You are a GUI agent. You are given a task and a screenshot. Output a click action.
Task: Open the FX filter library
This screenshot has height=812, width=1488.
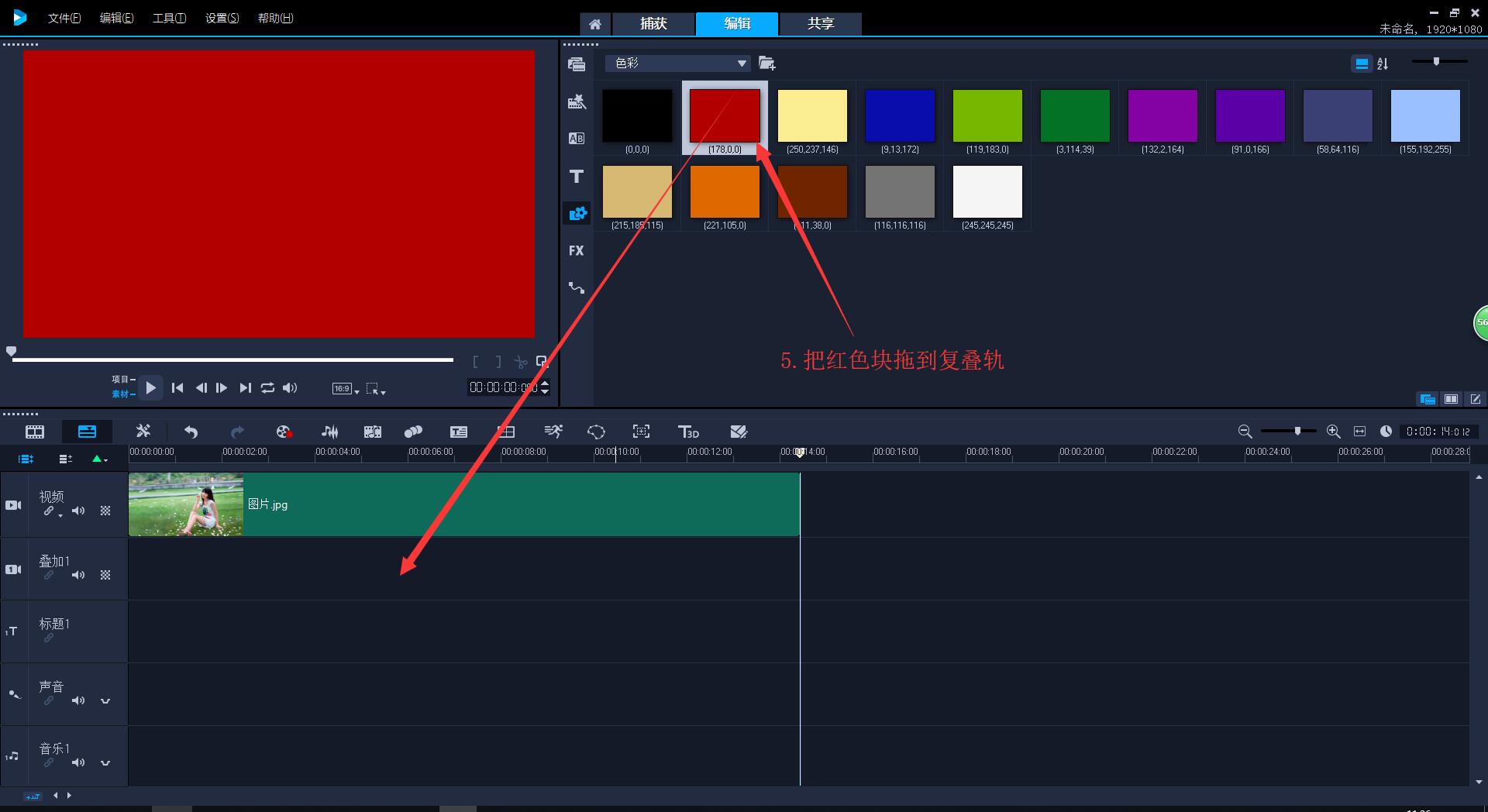click(577, 251)
